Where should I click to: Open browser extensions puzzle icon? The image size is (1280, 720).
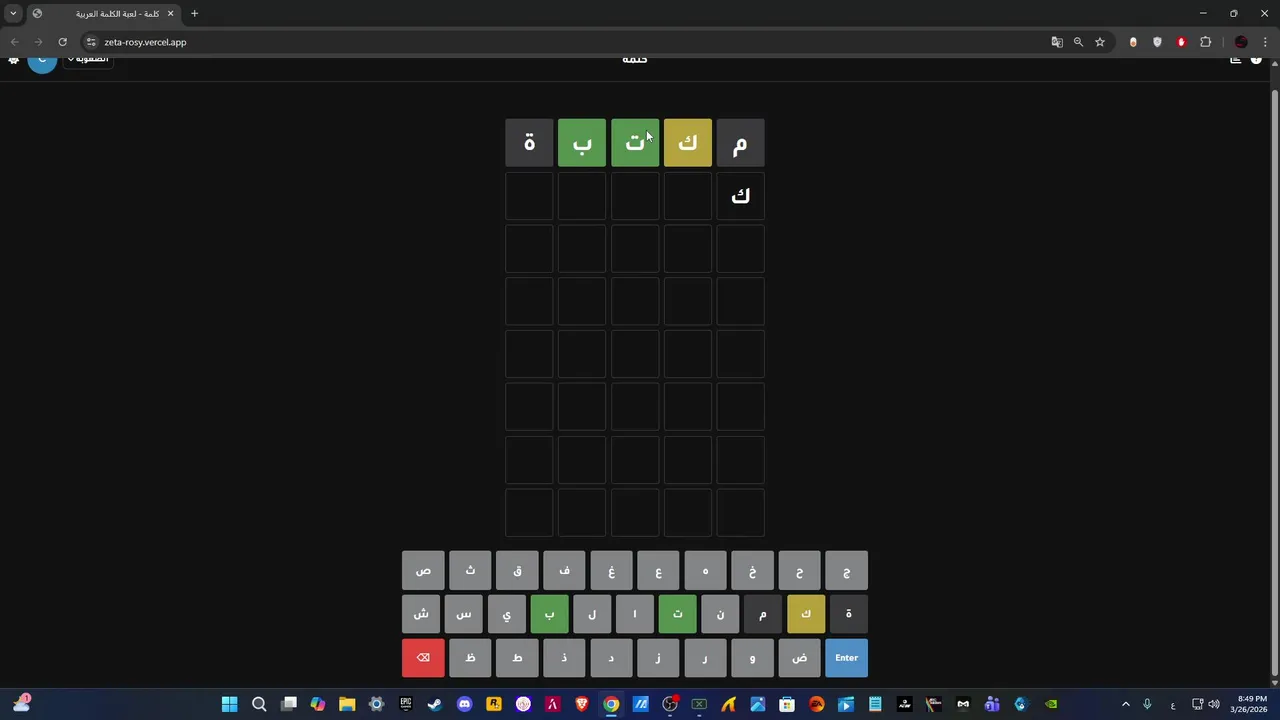pos(1205,42)
